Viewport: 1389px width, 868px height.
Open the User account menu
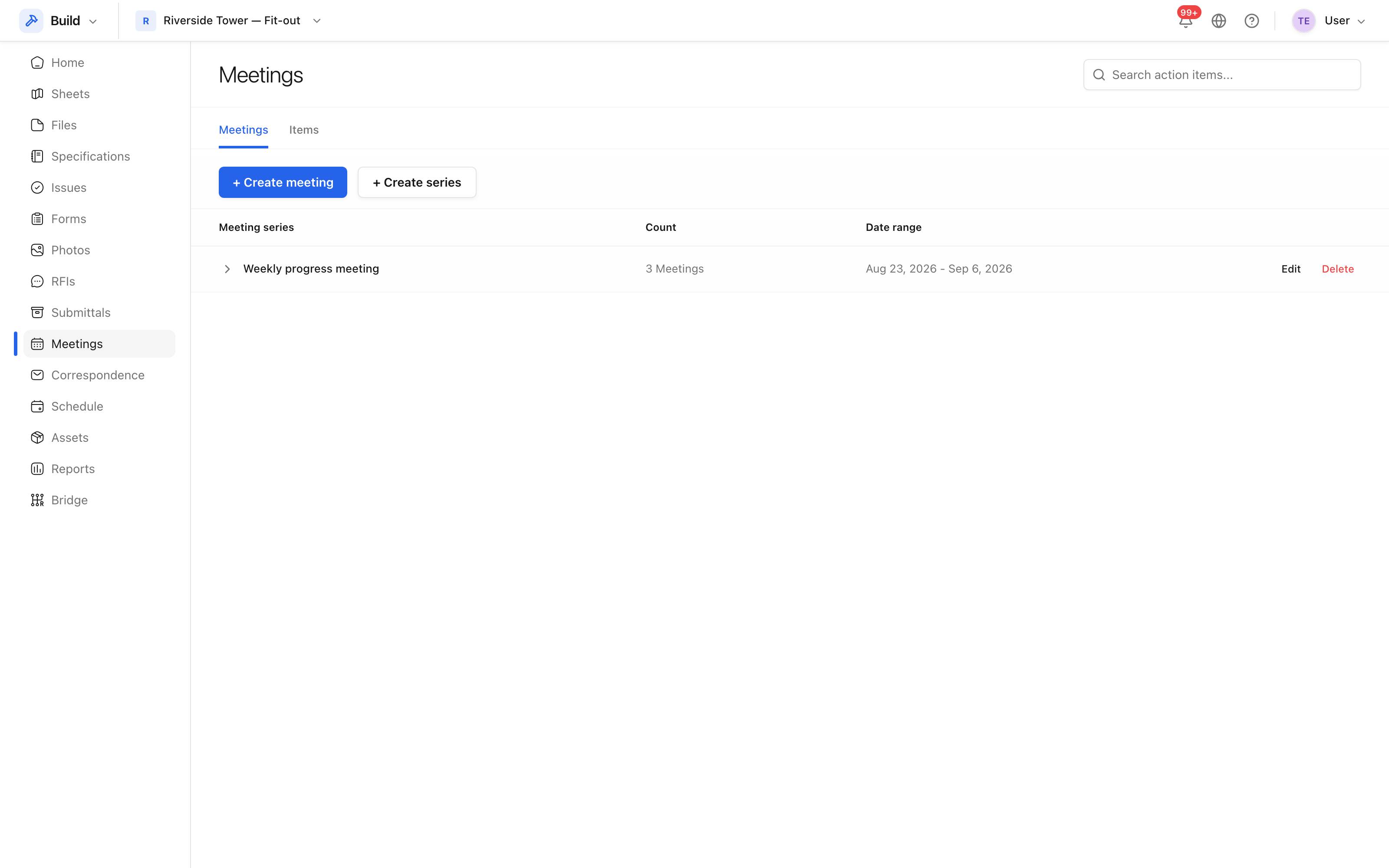point(1328,21)
